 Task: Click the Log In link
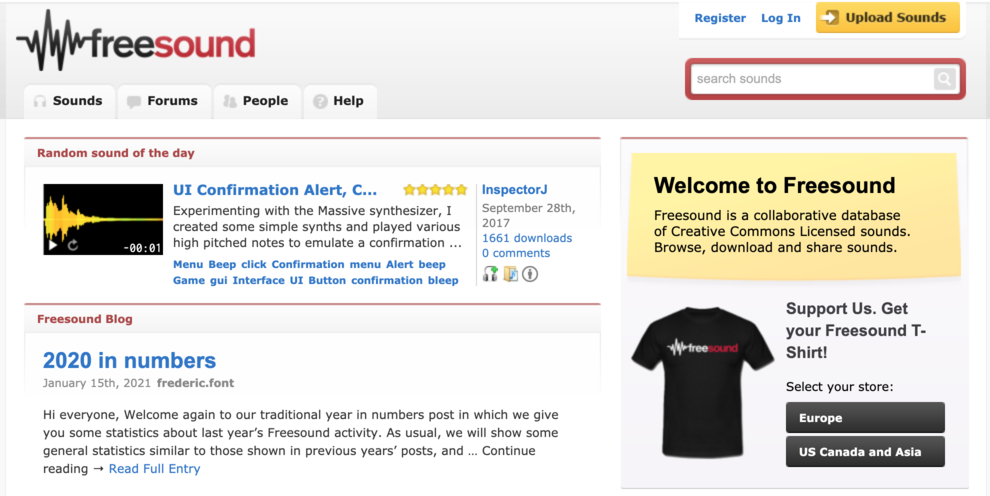pos(780,18)
